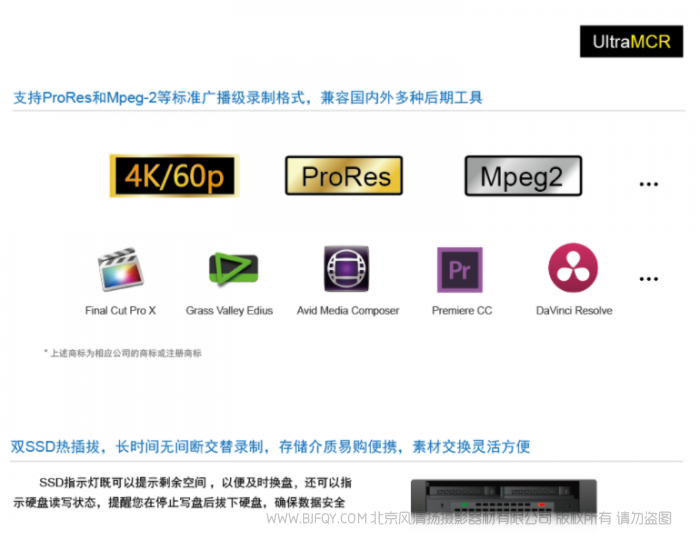Click the Final Cut Pro X clapperboard icon
Viewport: 700px width, 540px height.
[121, 269]
